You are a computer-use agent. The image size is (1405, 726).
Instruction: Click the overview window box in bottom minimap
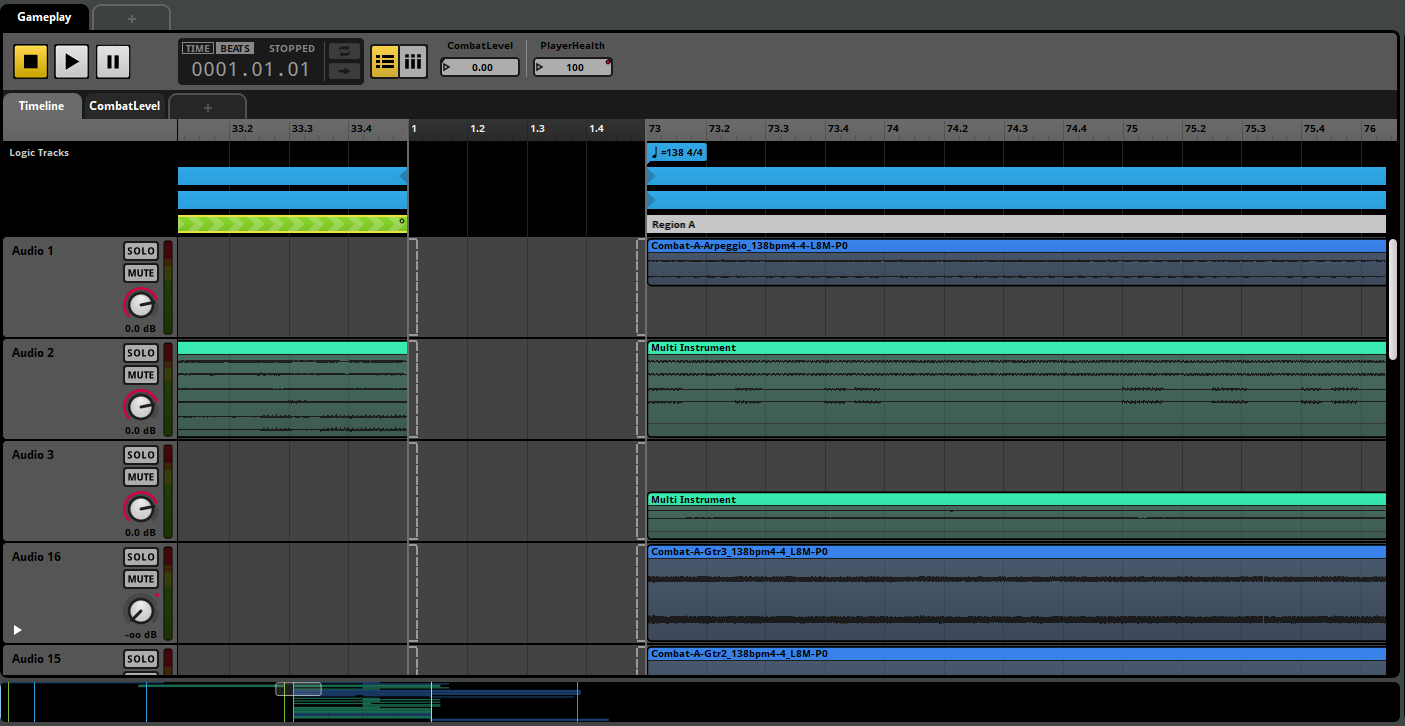tap(298, 689)
